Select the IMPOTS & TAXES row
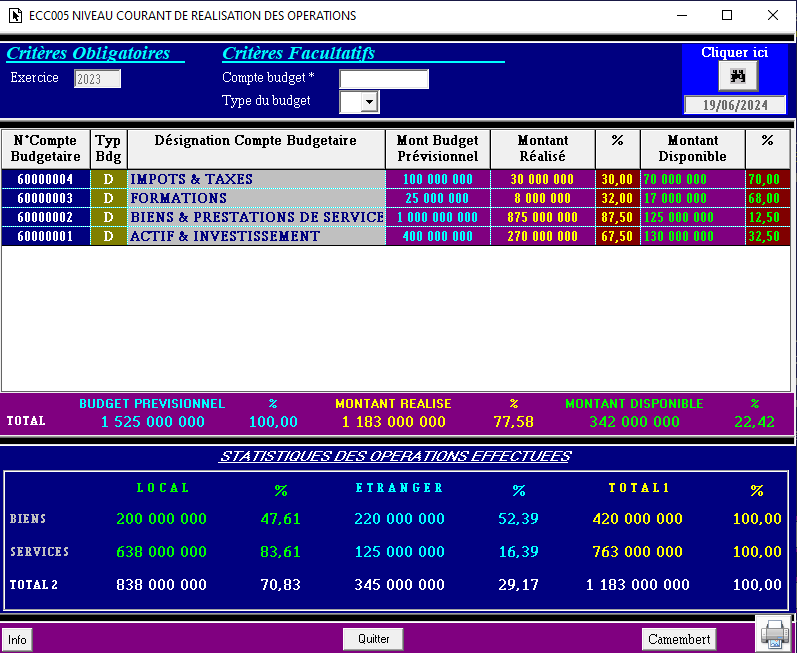Image resolution: width=797 pixels, height=653 pixels. tap(256, 179)
